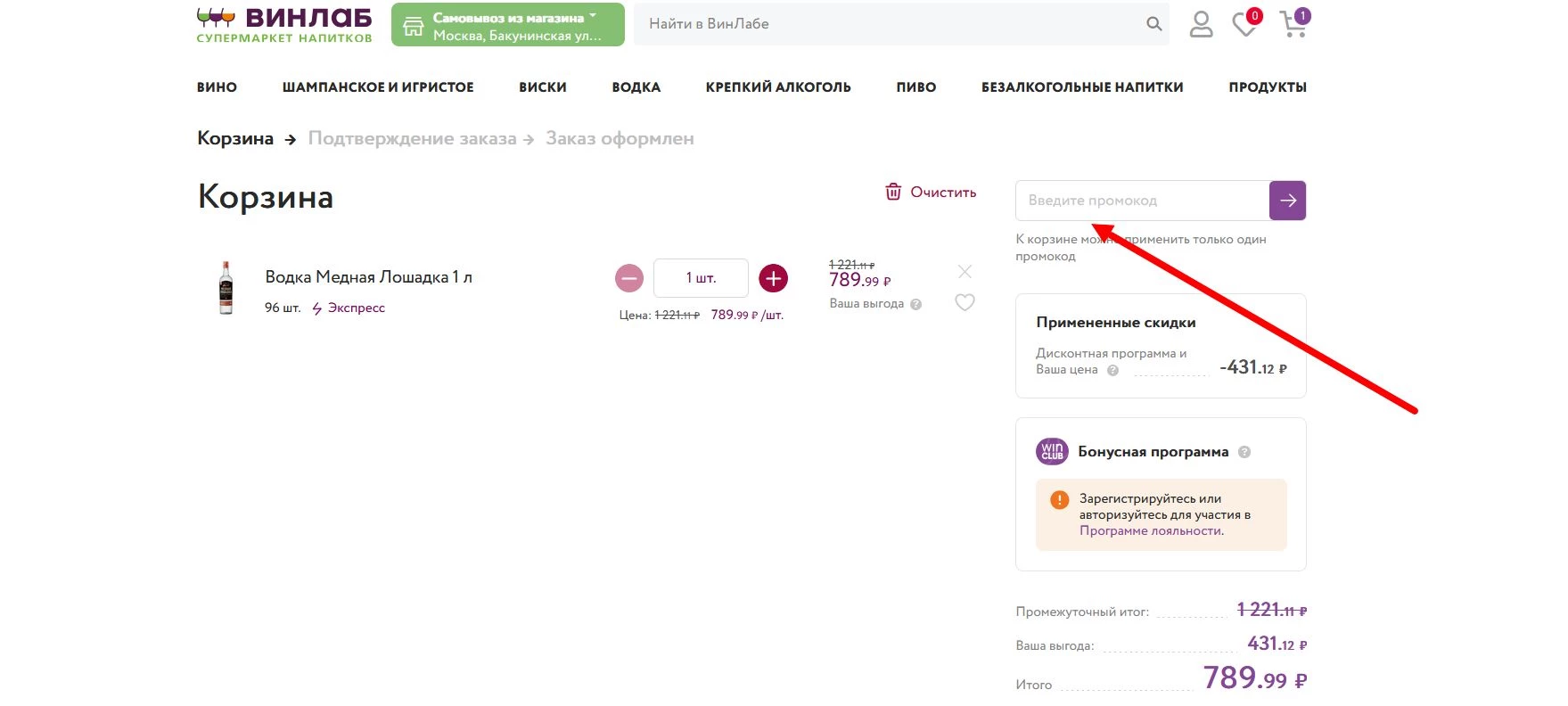Open the vodka bottle product thumbnail
1568x706 pixels.
click(x=226, y=288)
